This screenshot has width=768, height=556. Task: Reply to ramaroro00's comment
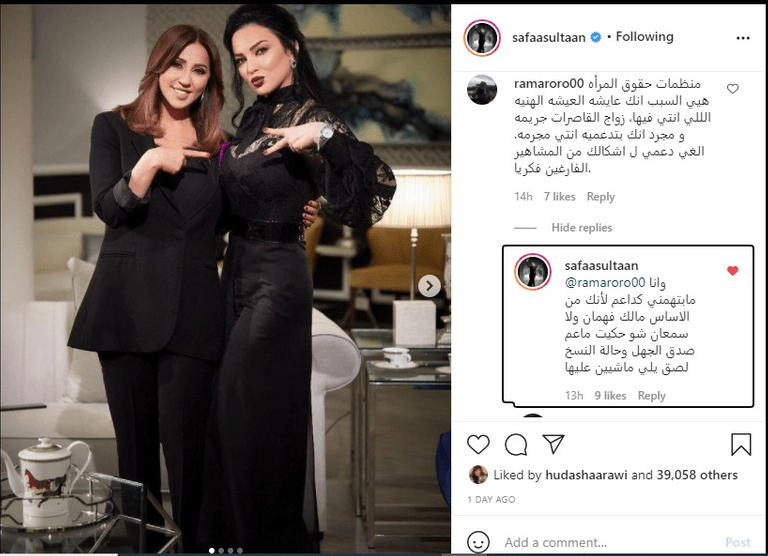click(x=600, y=196)
